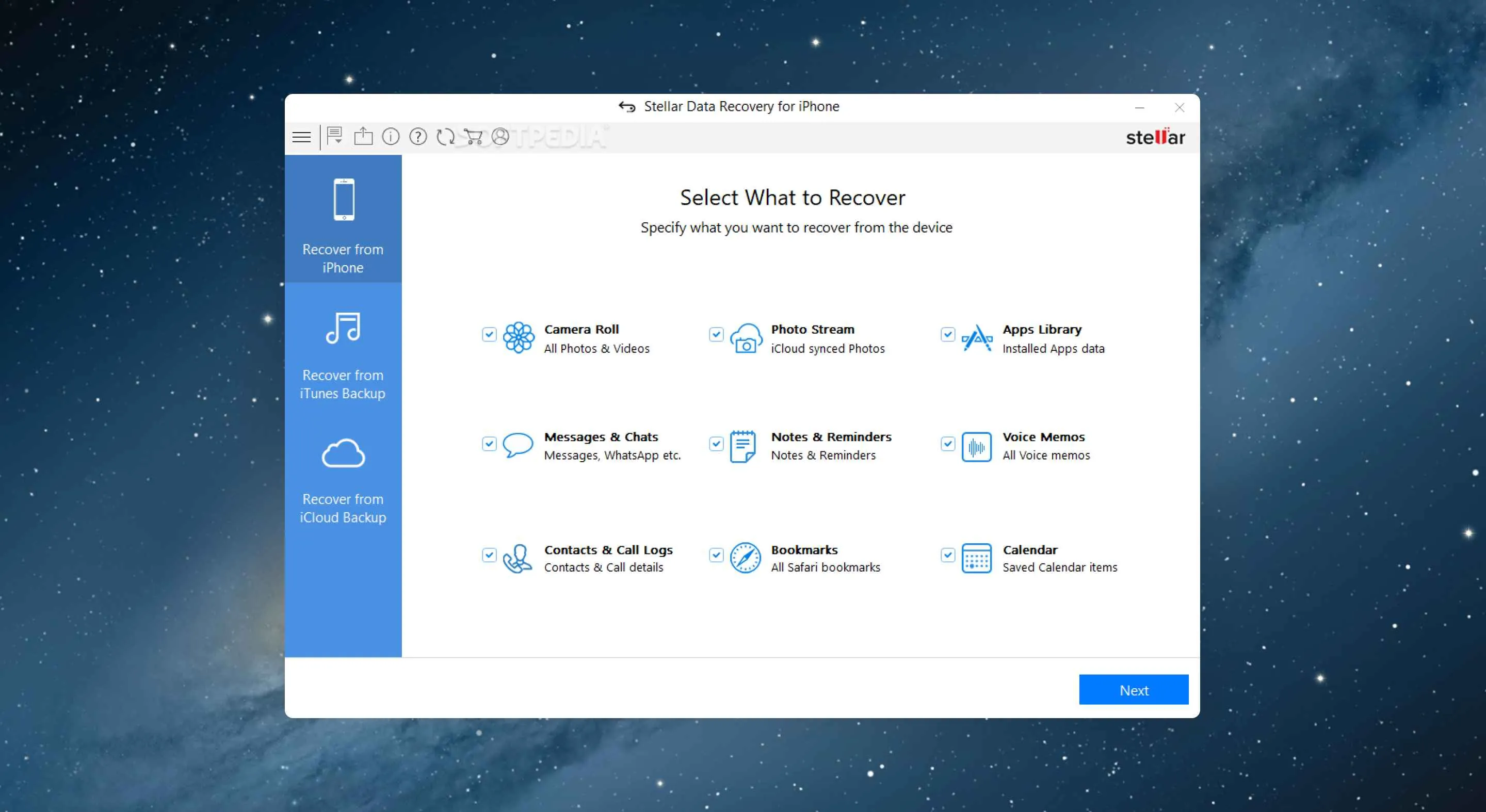Click the Next button
This screenshot has height=812, width=1486.
[1133, 689]
